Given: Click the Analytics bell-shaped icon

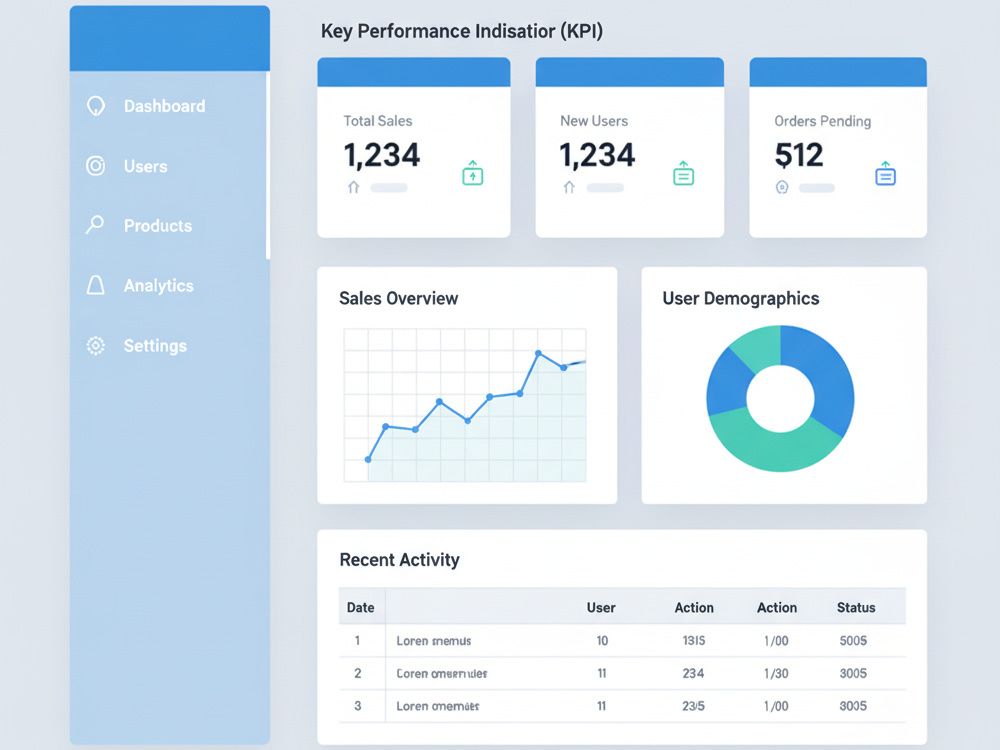Looking at the screenshot, I should (x=96, y=285).
